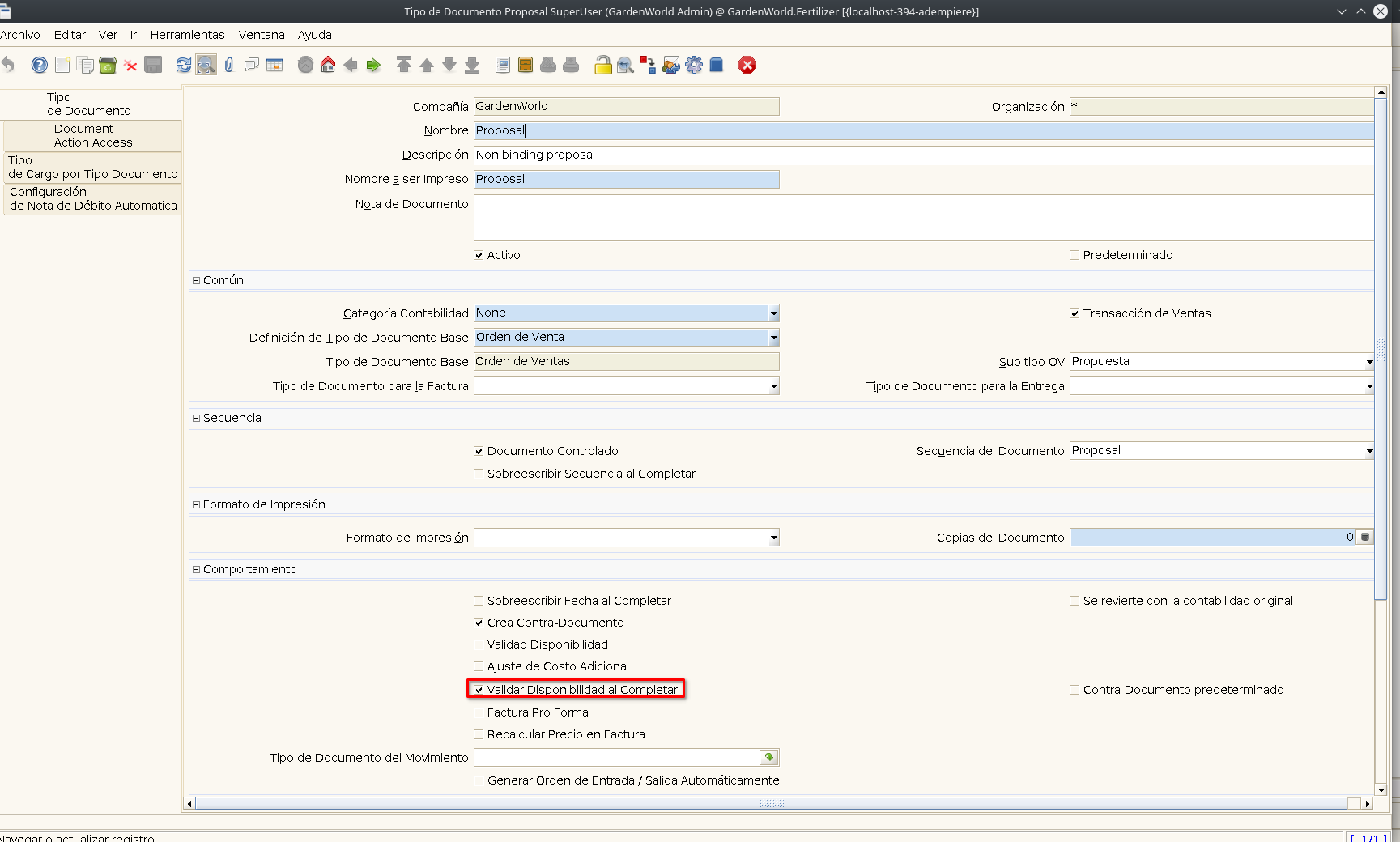Viewport: 1400px width, 842px height.
Task: Open Sub tipo OV dropdown
Action: point(1368,362)
